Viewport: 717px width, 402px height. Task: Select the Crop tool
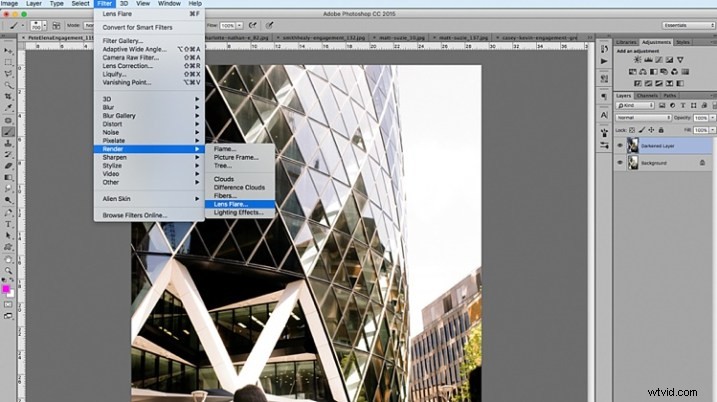tap(8, 96)
